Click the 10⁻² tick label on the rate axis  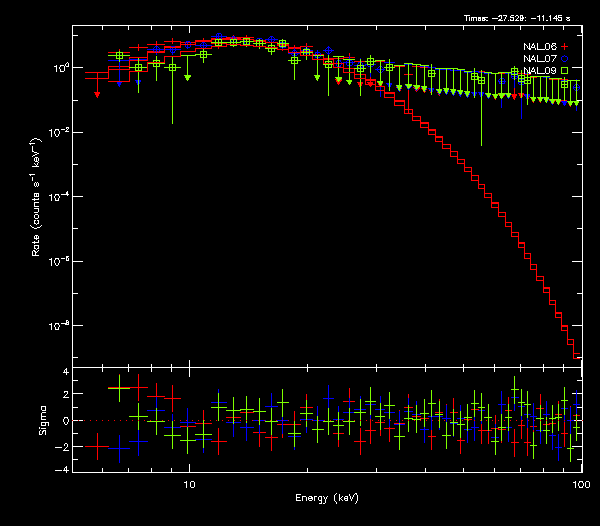pos(61,132)
